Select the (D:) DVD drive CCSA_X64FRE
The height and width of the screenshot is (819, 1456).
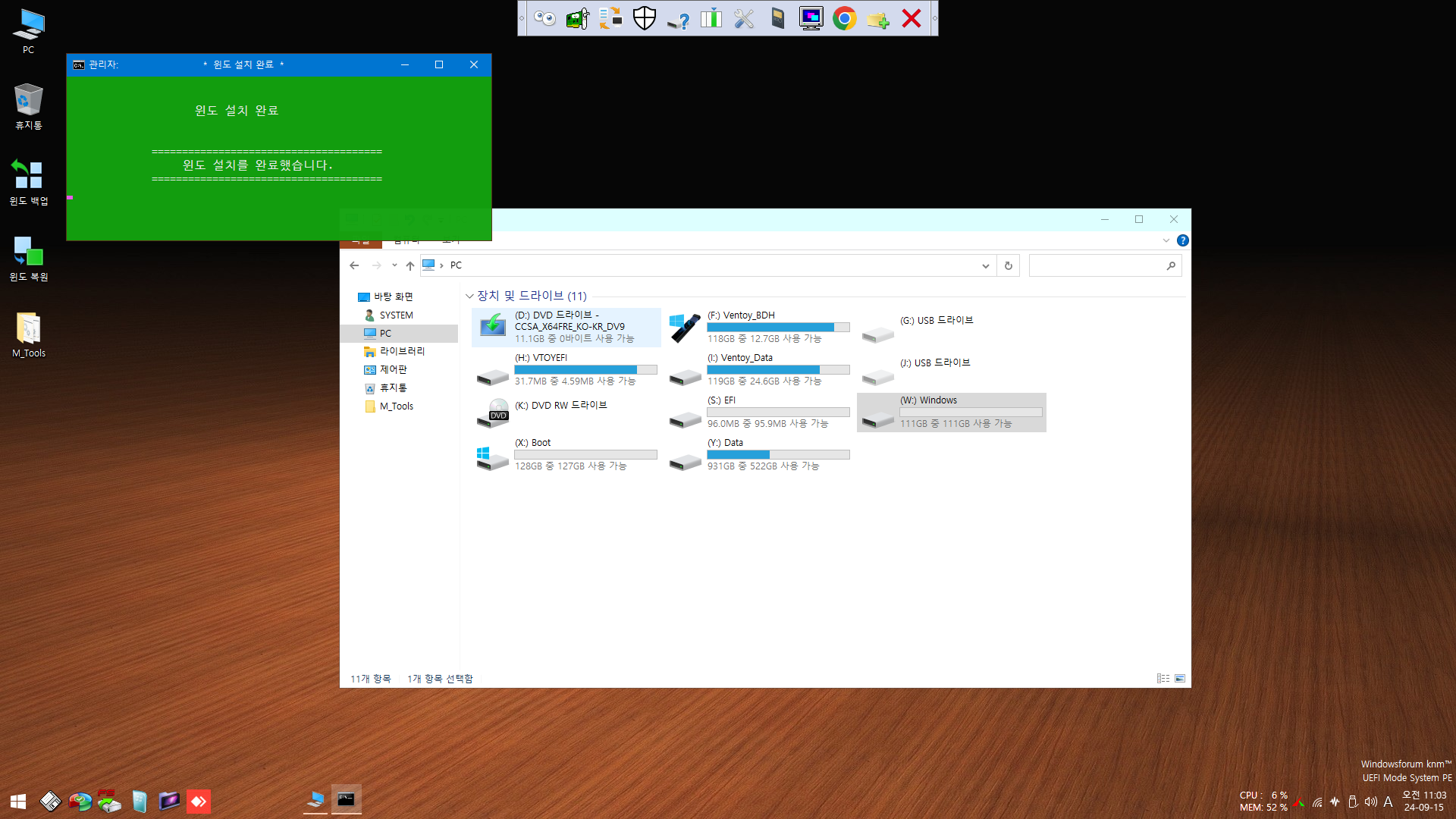(566, 327)
